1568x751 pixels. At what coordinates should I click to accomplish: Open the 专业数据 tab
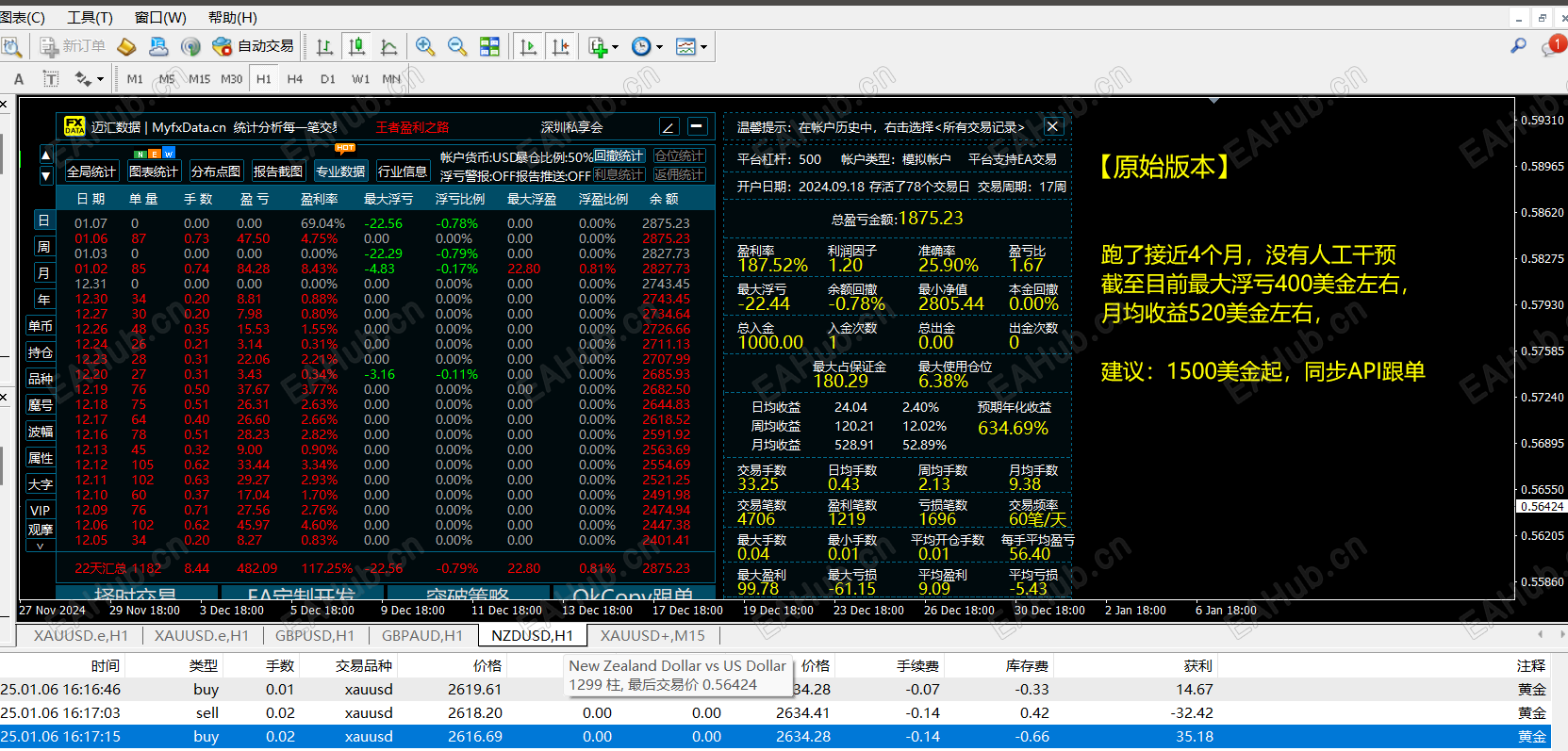point(340,171)
